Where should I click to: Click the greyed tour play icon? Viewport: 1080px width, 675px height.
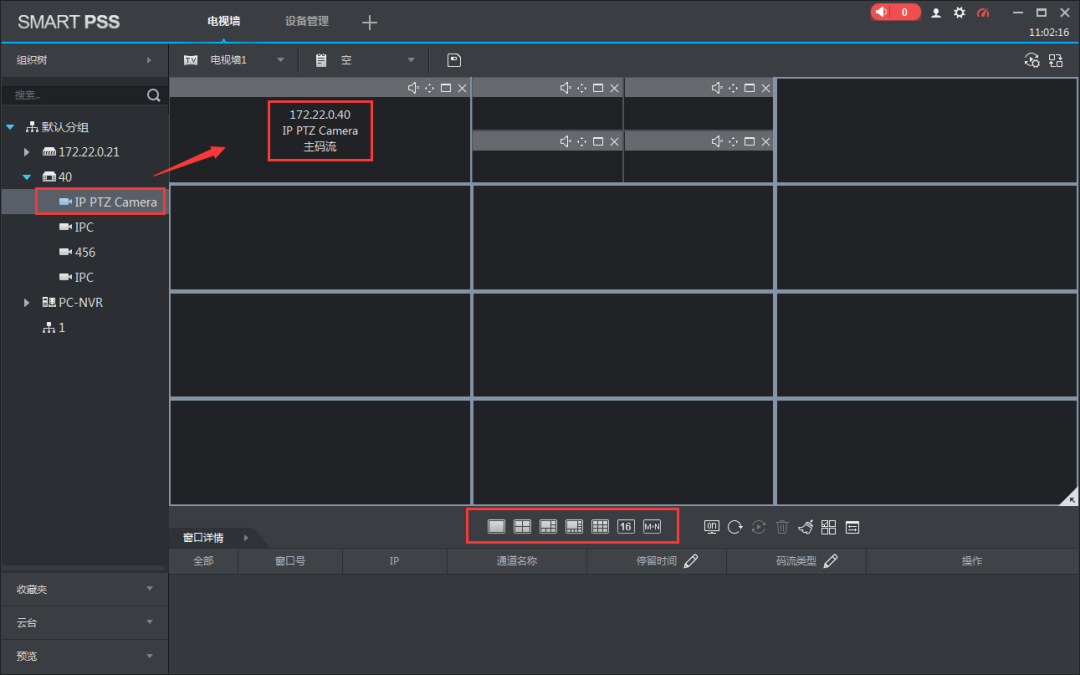click(758, 527)
